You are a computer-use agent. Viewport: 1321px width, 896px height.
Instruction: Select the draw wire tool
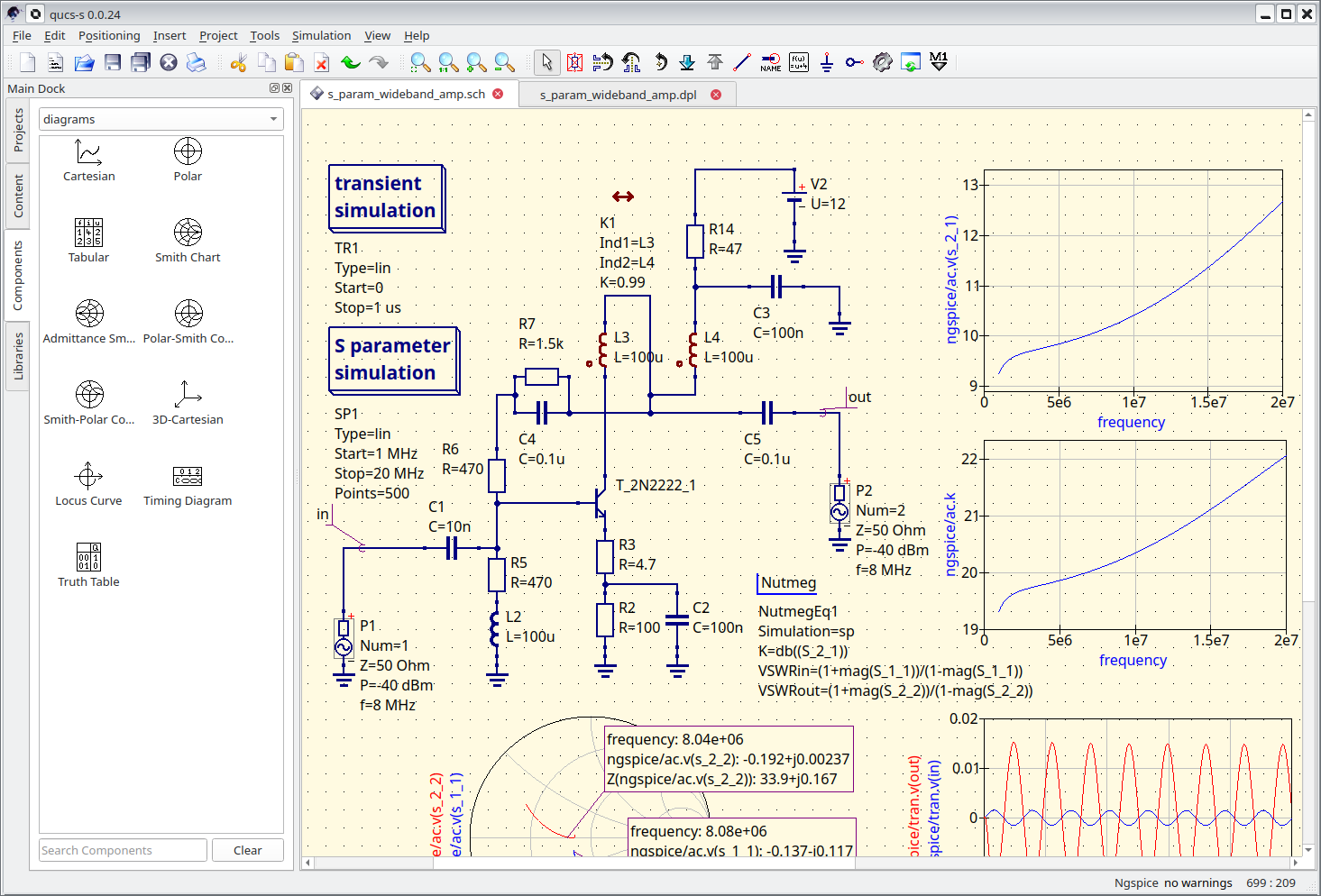742,62
